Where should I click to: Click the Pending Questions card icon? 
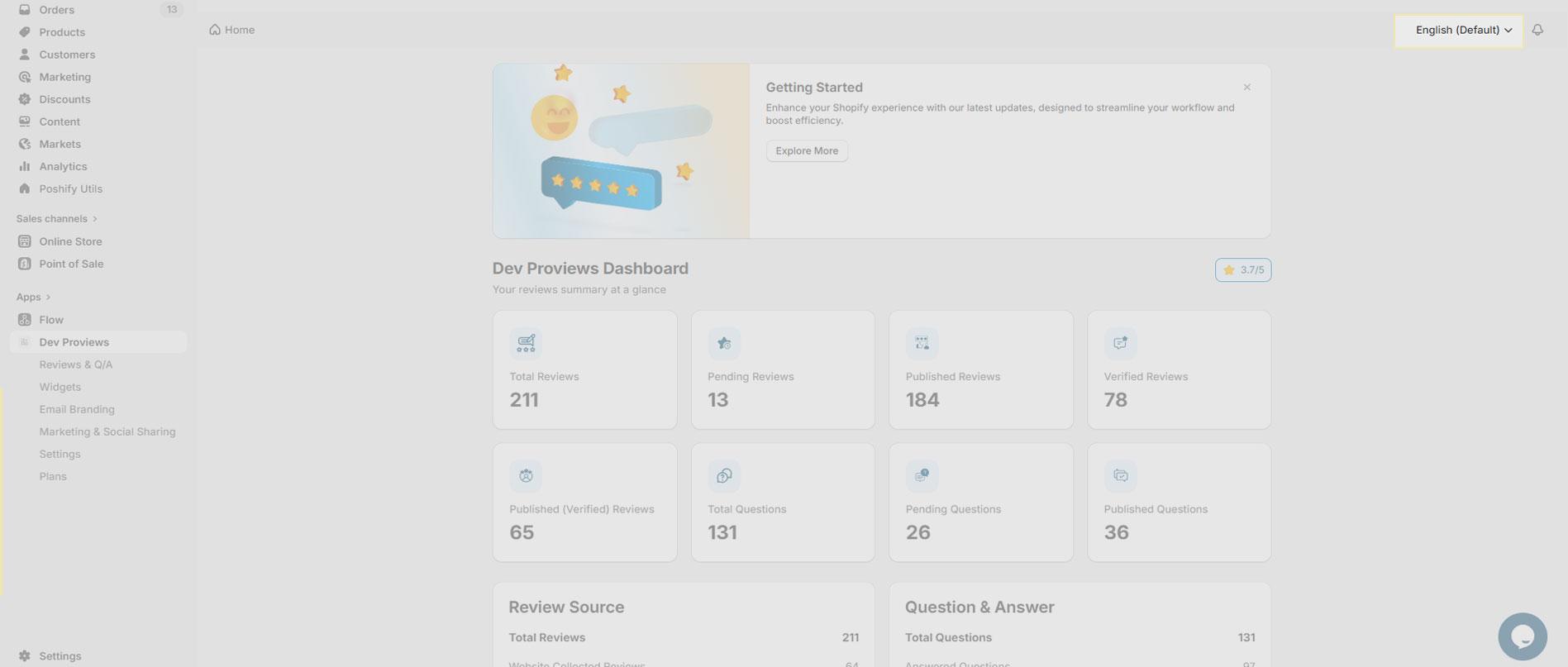pyautogui.click(x=922, y=476)
